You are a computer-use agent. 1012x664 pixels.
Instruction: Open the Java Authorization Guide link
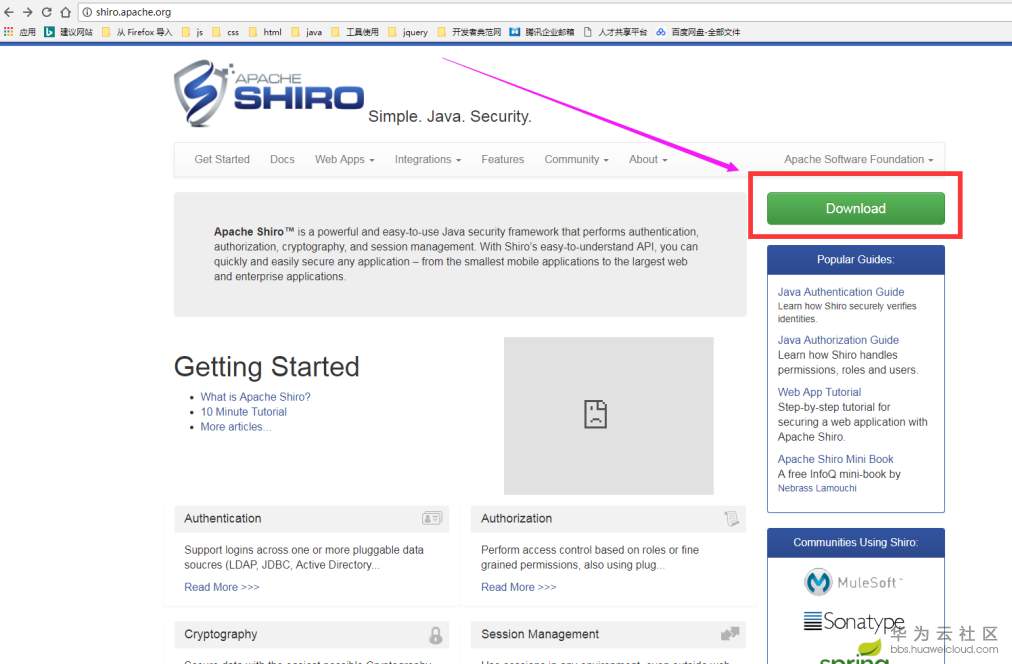[x=838, y=339]
